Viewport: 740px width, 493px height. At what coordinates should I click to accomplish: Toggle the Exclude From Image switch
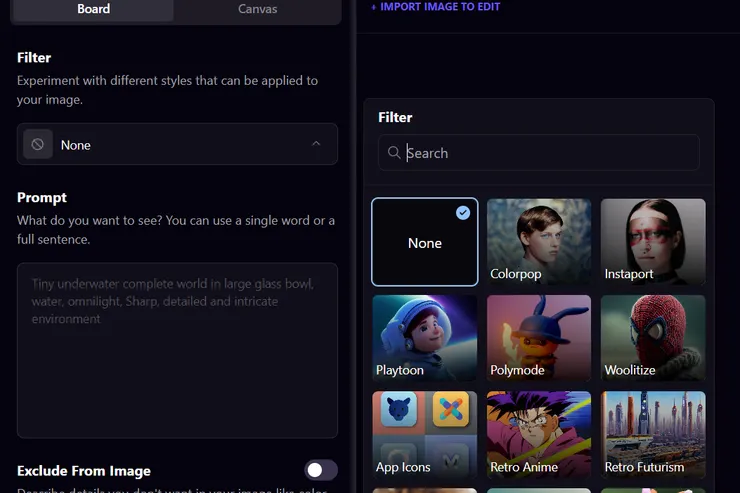tap(321, 470)
